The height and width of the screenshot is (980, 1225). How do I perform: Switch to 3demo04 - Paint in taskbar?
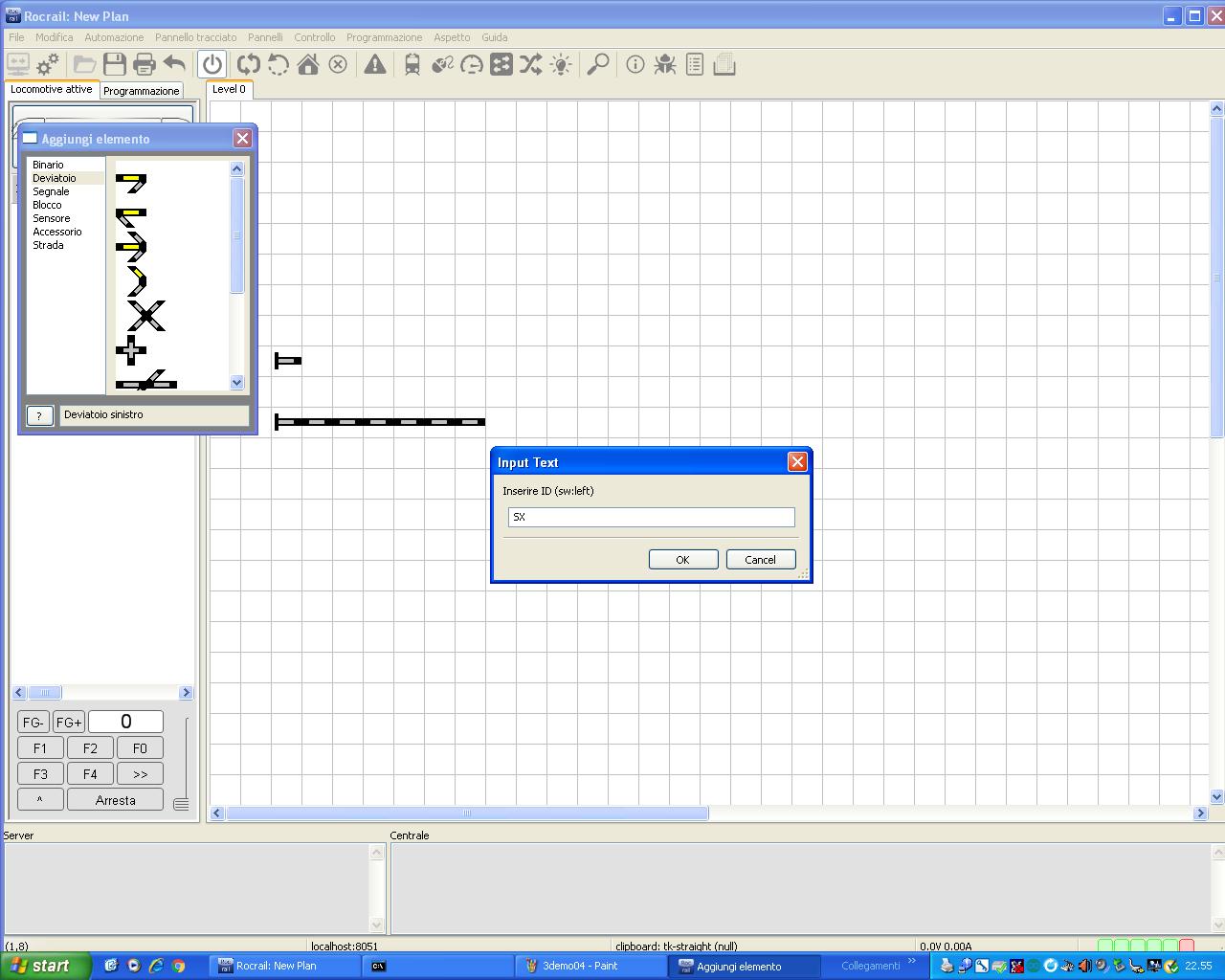[x=590, y=966]
